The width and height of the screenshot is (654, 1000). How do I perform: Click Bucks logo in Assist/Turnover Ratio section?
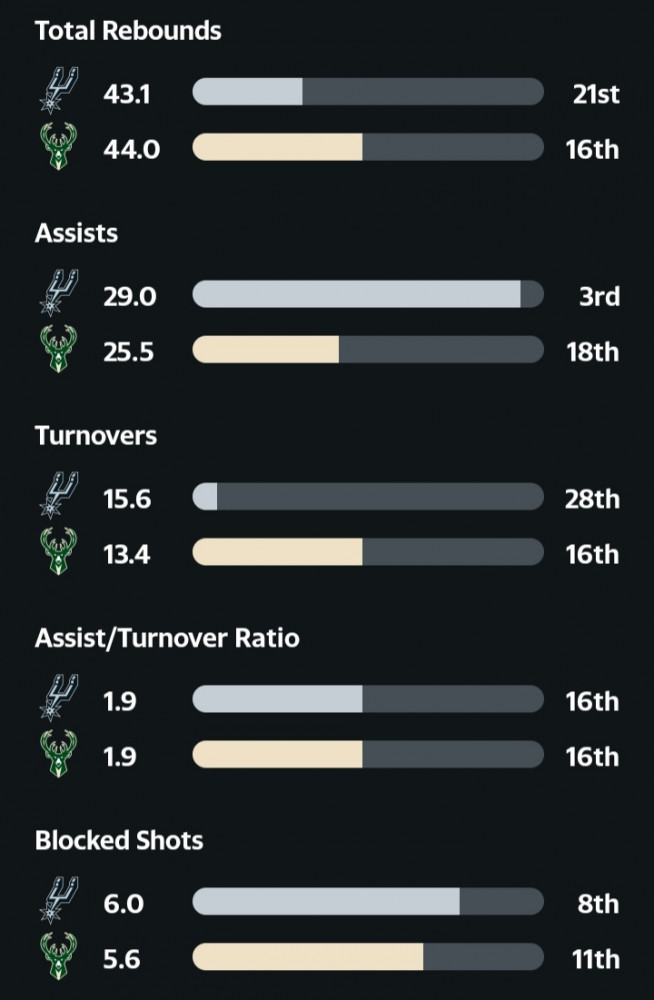pyautogui.click(x=58, y=756)
